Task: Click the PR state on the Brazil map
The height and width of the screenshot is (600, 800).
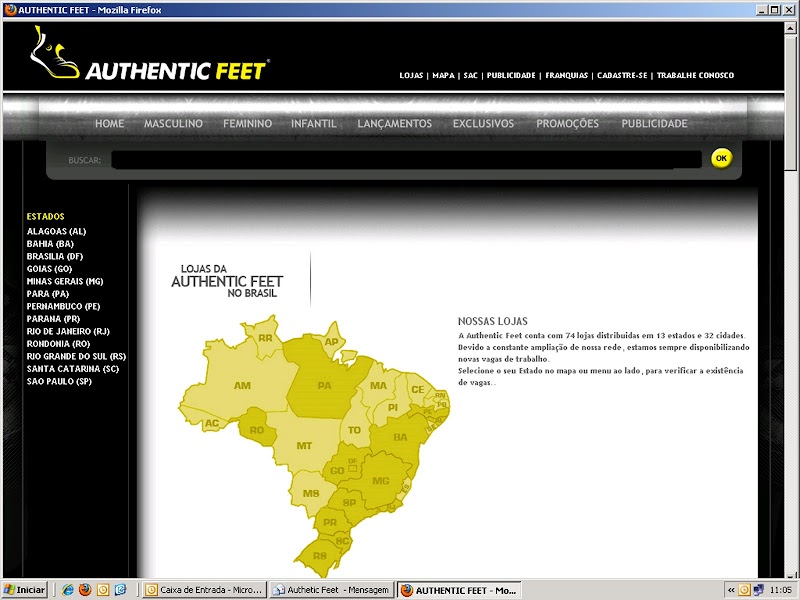Action: coord(330,522)
